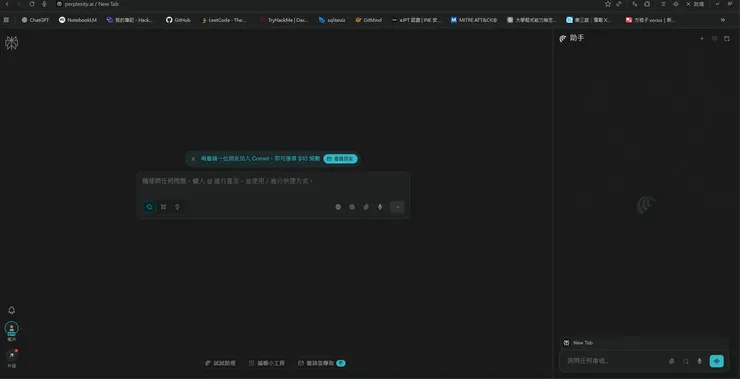Viewport: 740px width, 379px height.
Task: Open the NotebookLM bookmark
Action: click(x=77, y=20)
